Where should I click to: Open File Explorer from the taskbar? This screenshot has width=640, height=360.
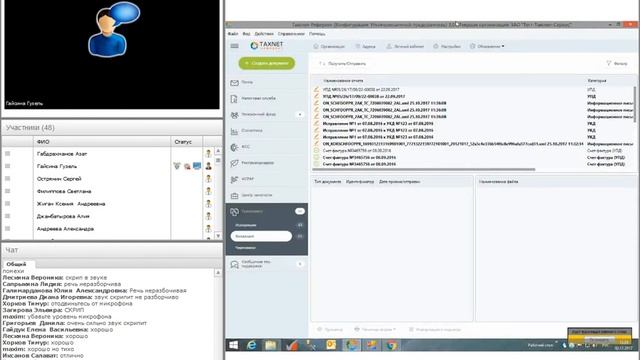click(271, 345)
